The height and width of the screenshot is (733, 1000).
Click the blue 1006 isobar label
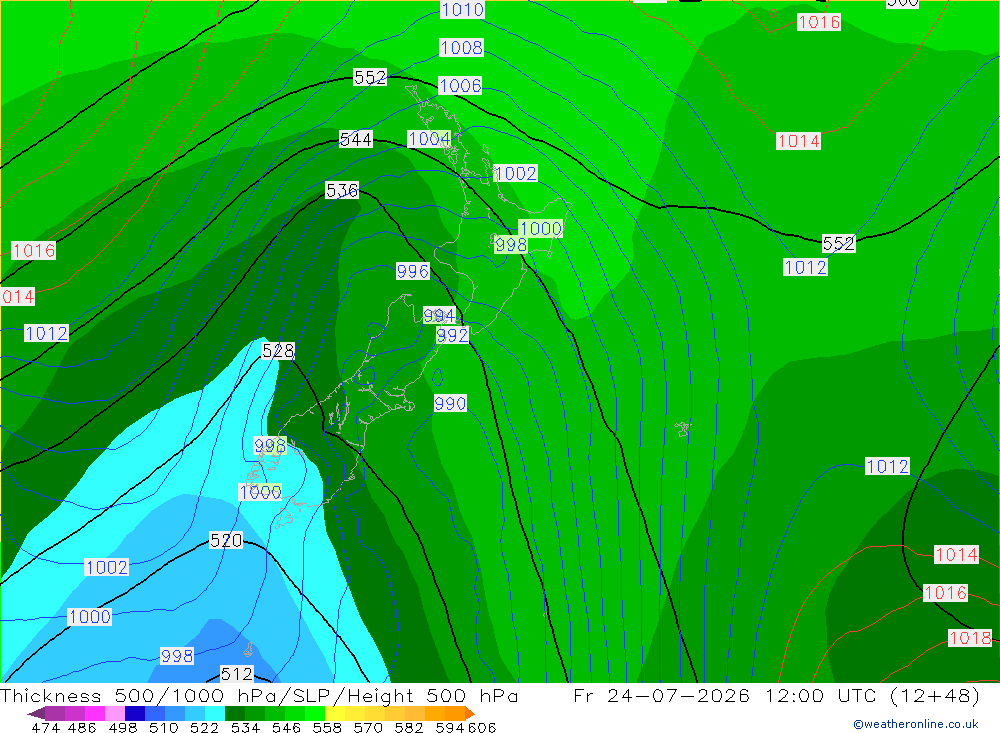460,85
